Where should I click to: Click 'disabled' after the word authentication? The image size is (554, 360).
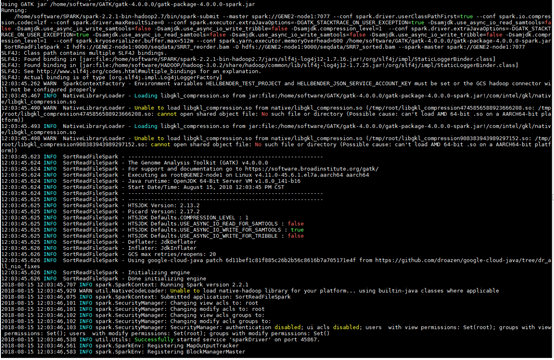pos(288,327)
